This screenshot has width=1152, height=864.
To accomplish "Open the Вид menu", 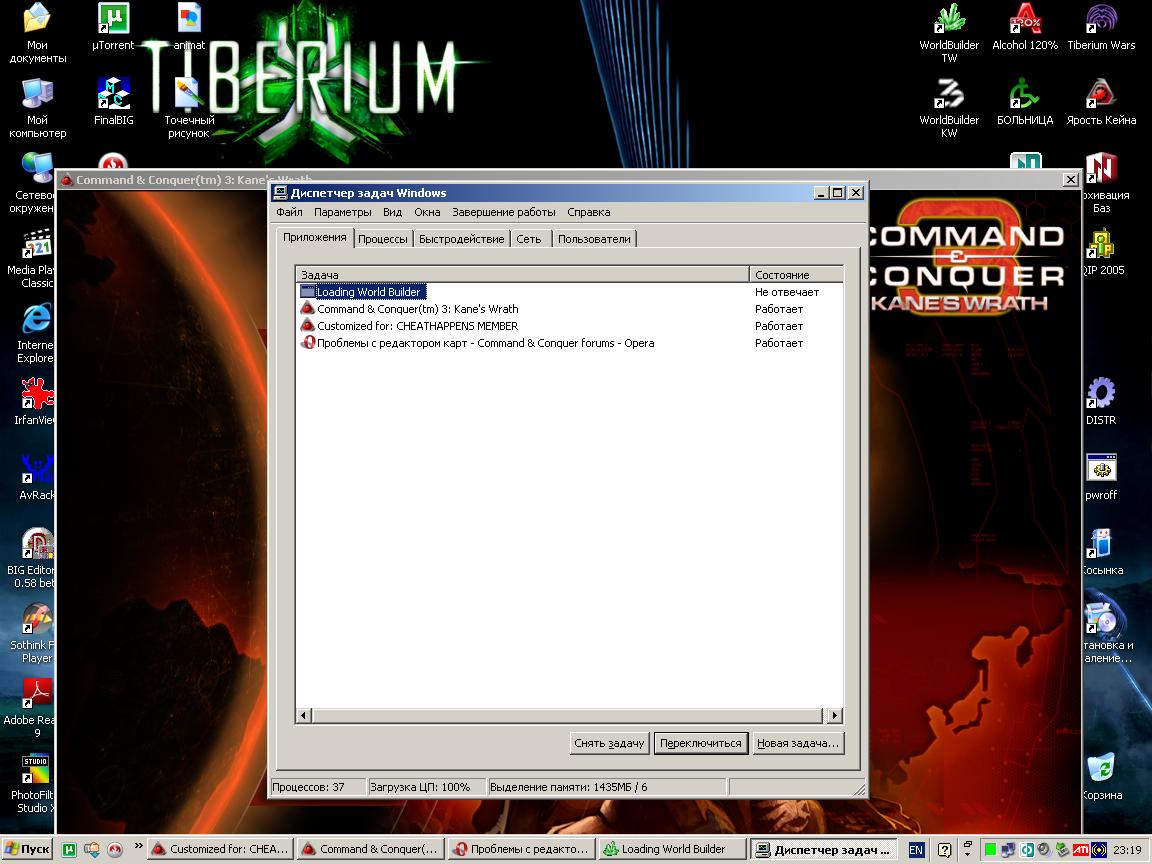I will coord(392,212).
